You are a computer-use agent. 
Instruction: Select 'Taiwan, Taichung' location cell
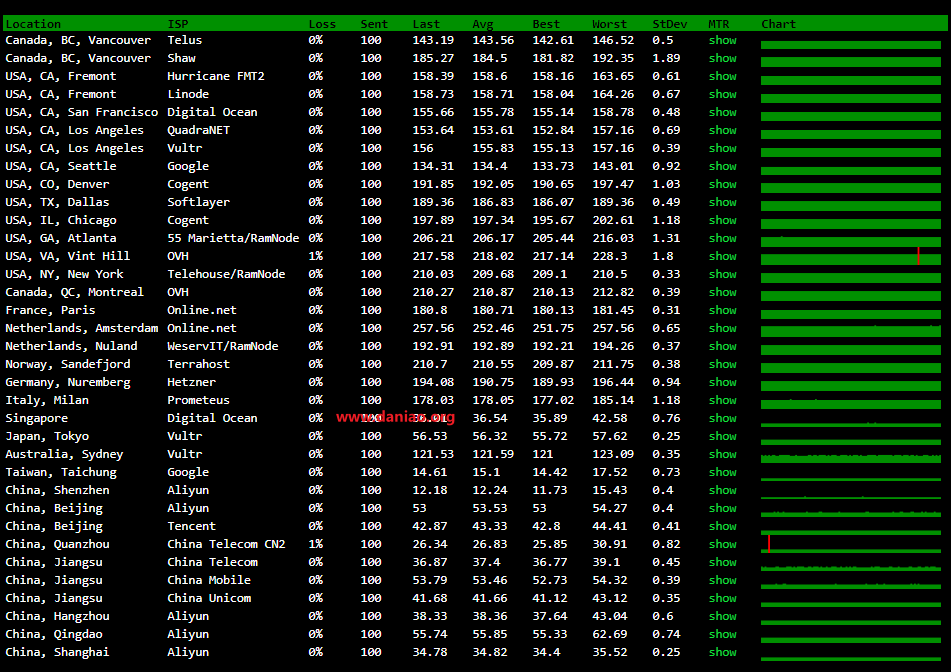coord(61,472)
